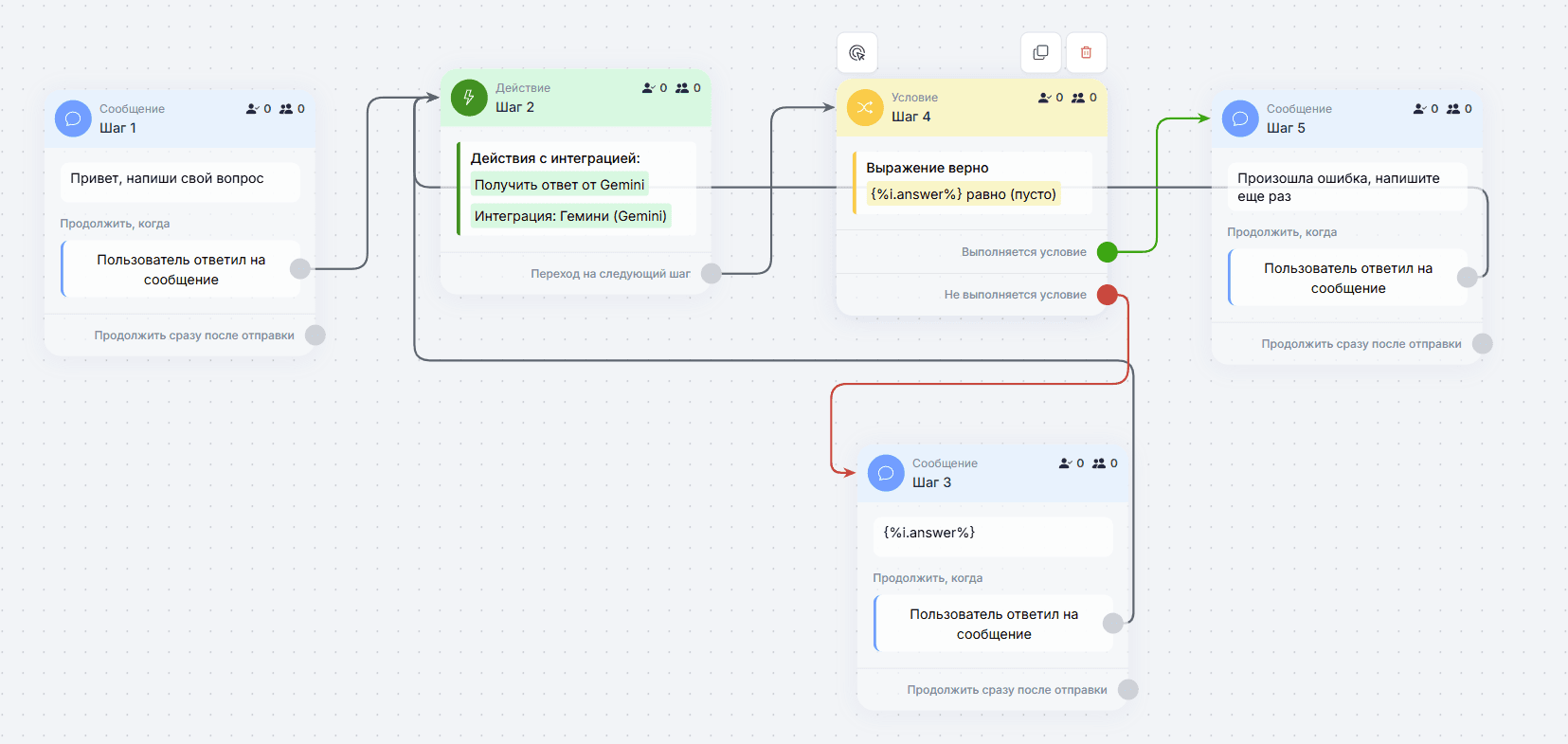
Task: Click the red 'Не выполняется условие' connector dot
Action: coord(1107,295)
